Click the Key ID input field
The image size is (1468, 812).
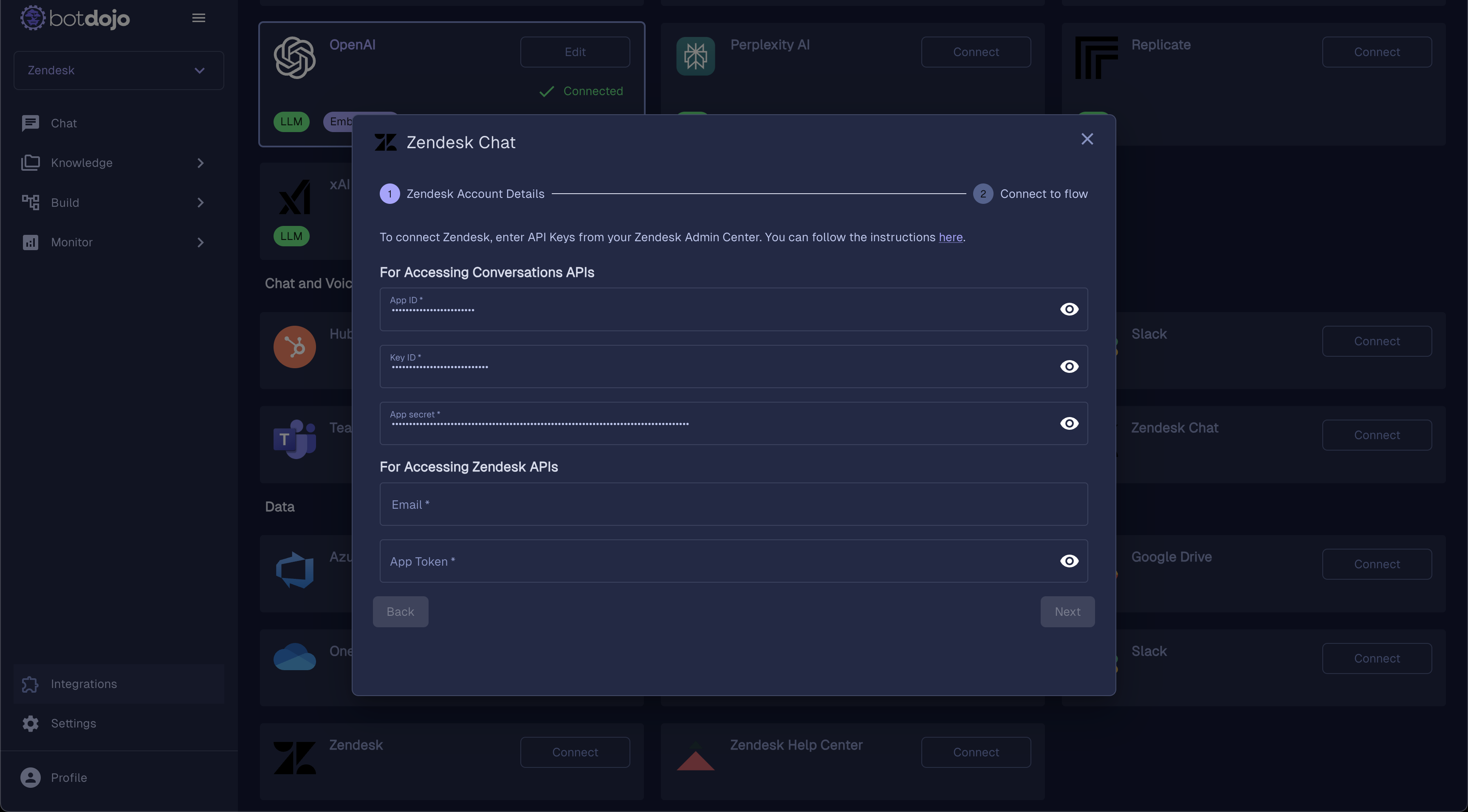734,367
